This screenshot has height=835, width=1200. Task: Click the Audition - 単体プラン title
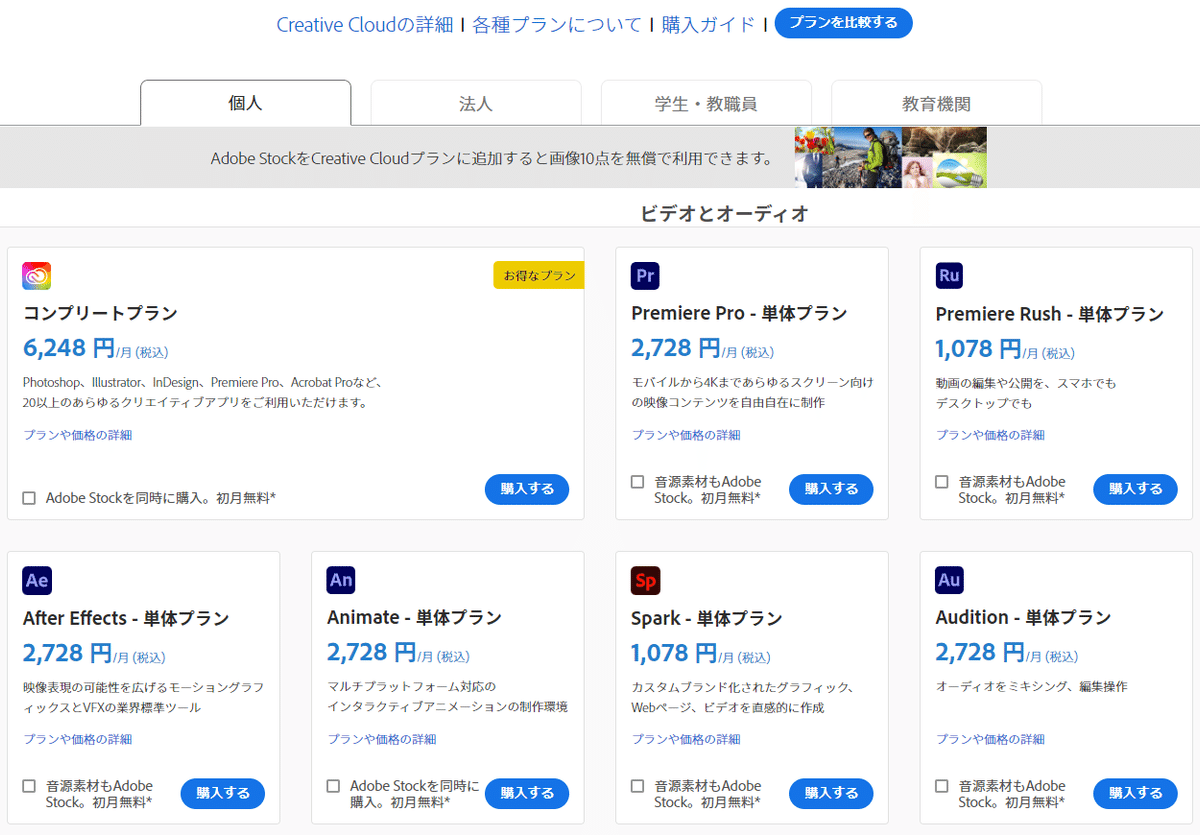coord(1023,617)
